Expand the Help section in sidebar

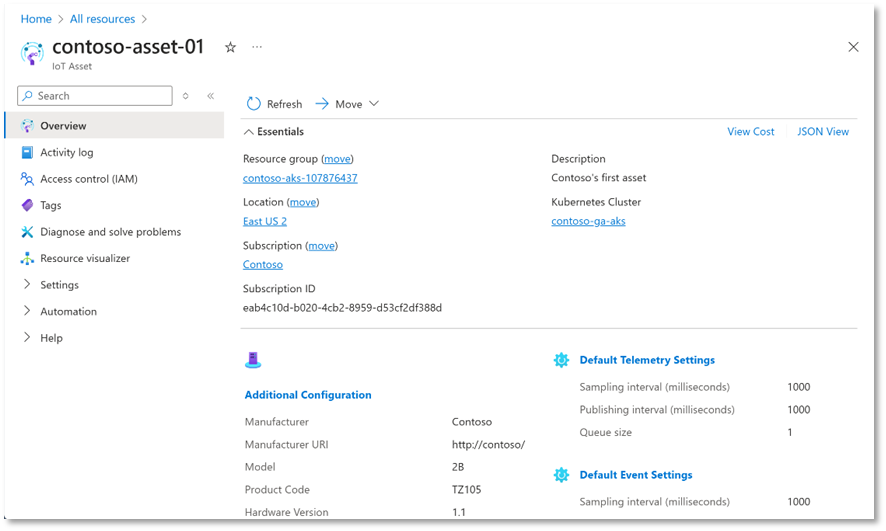pyautogui.click(x=27, y=337)
